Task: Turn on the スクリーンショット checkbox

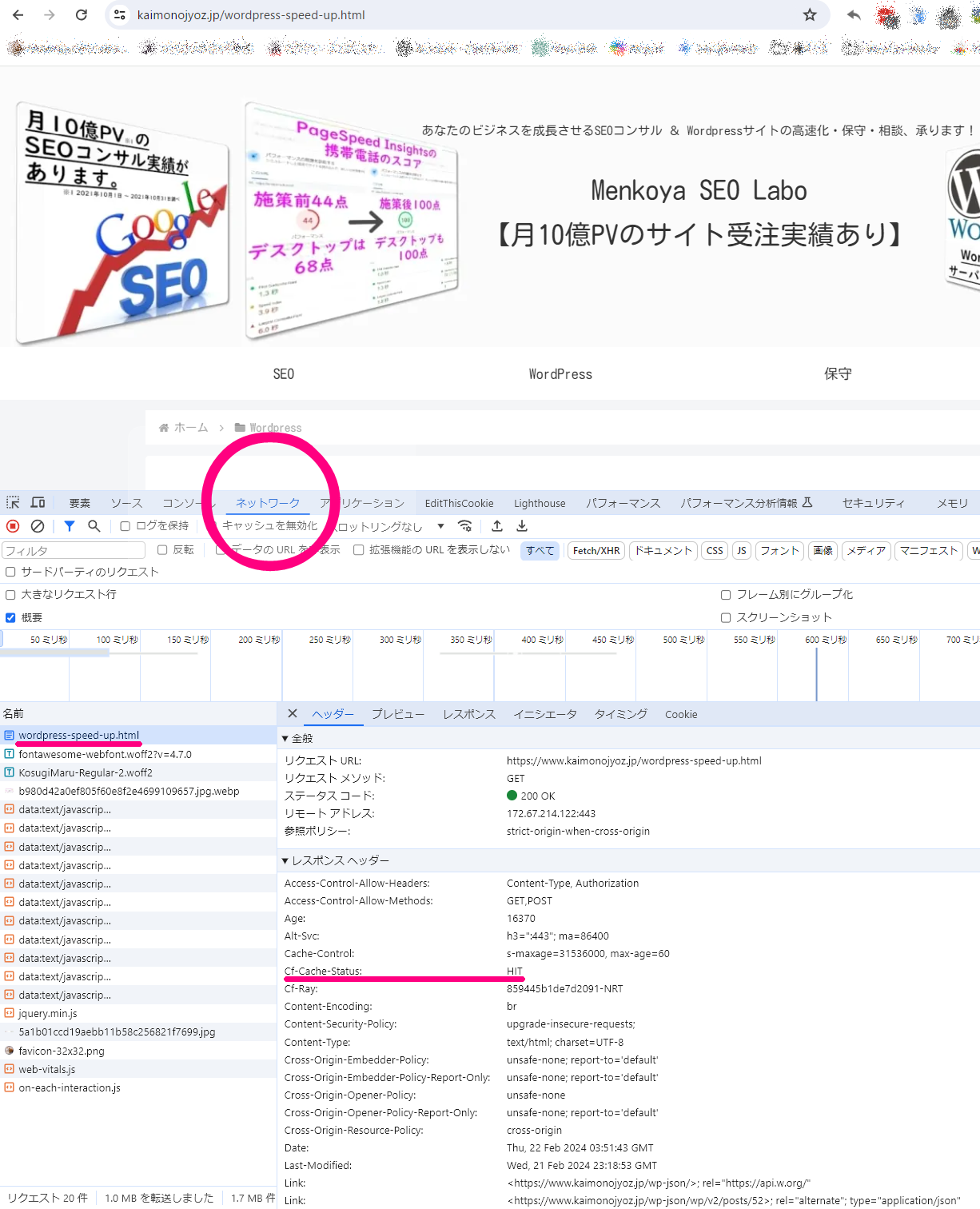Action: point(726,618)
